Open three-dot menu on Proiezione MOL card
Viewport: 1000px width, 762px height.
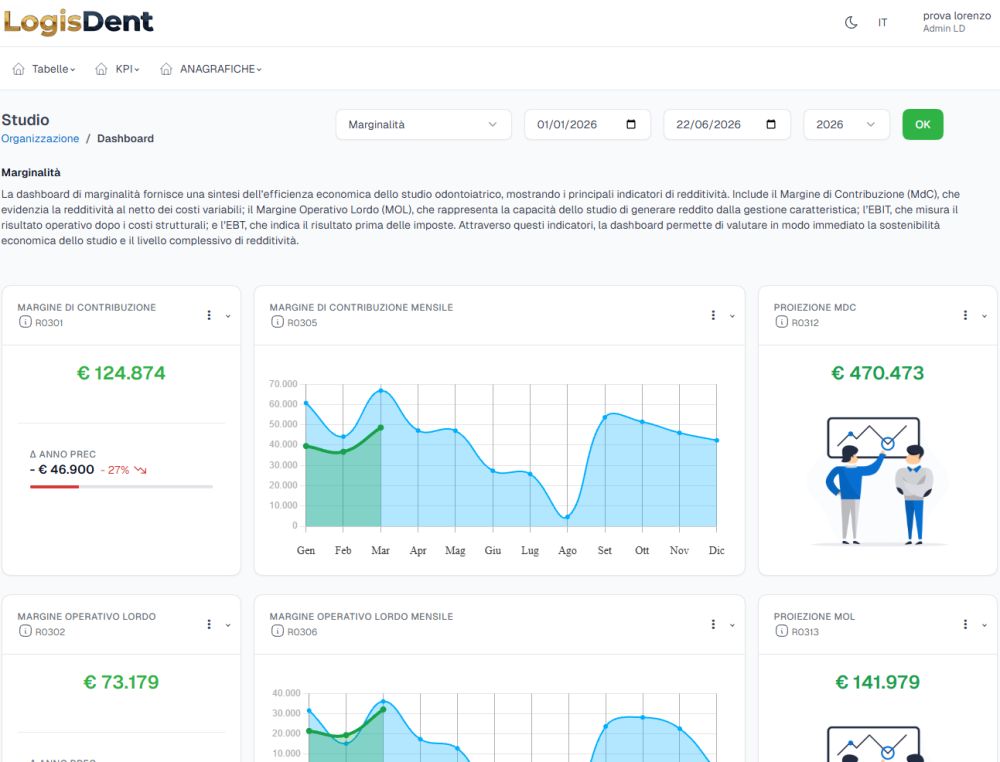[x=965, y=624]
